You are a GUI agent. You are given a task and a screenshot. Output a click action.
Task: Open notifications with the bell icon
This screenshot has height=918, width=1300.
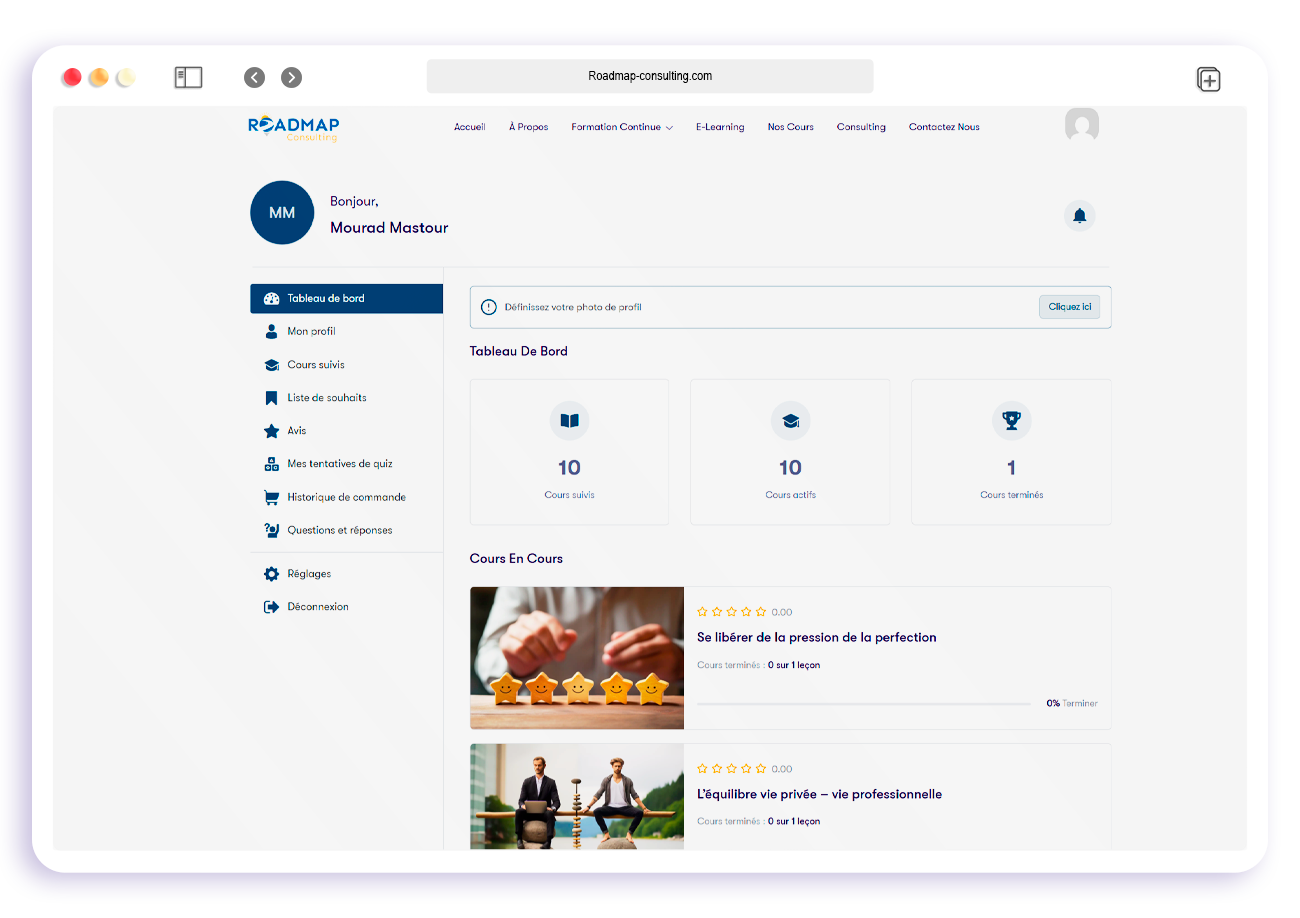click(1080, 215)
